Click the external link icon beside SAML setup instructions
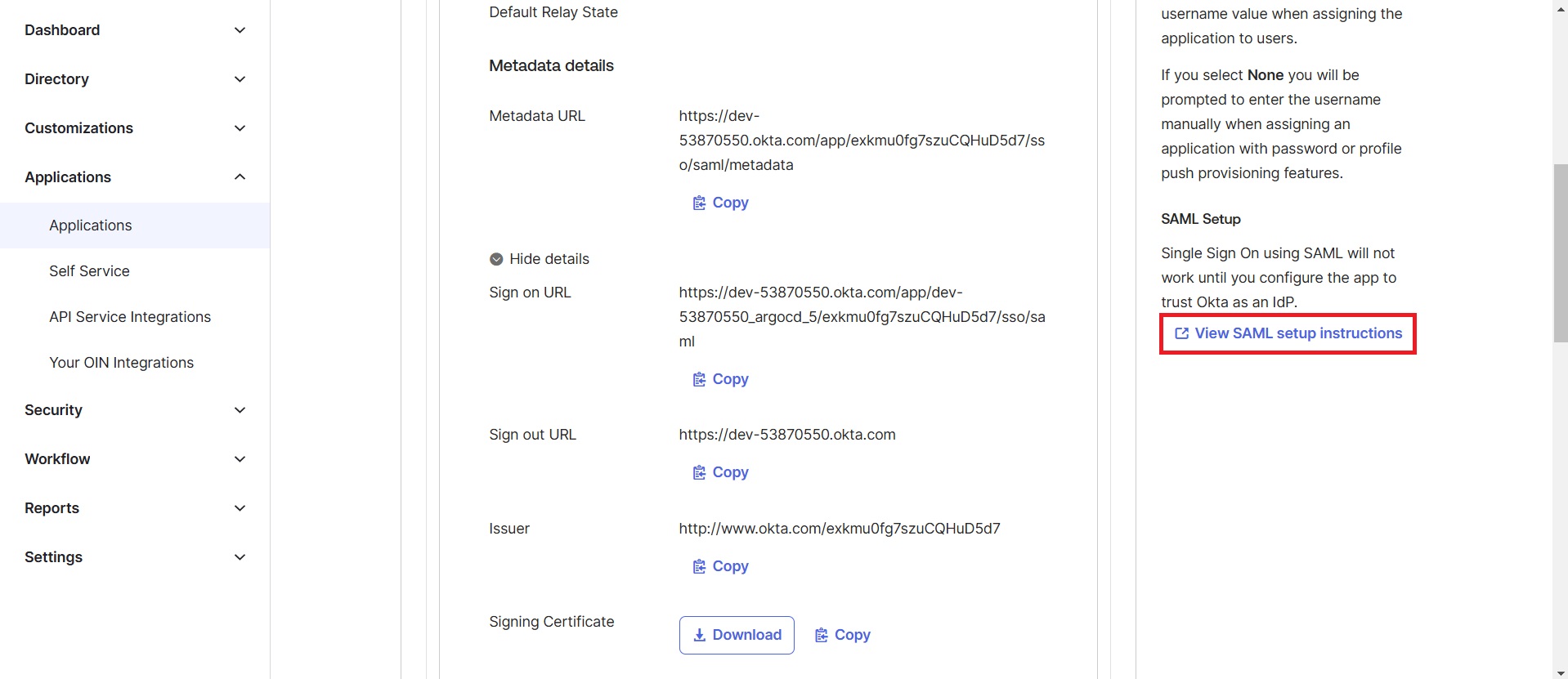The width and height of the screenshot is (1568, 679). (x=1182, y=333)
